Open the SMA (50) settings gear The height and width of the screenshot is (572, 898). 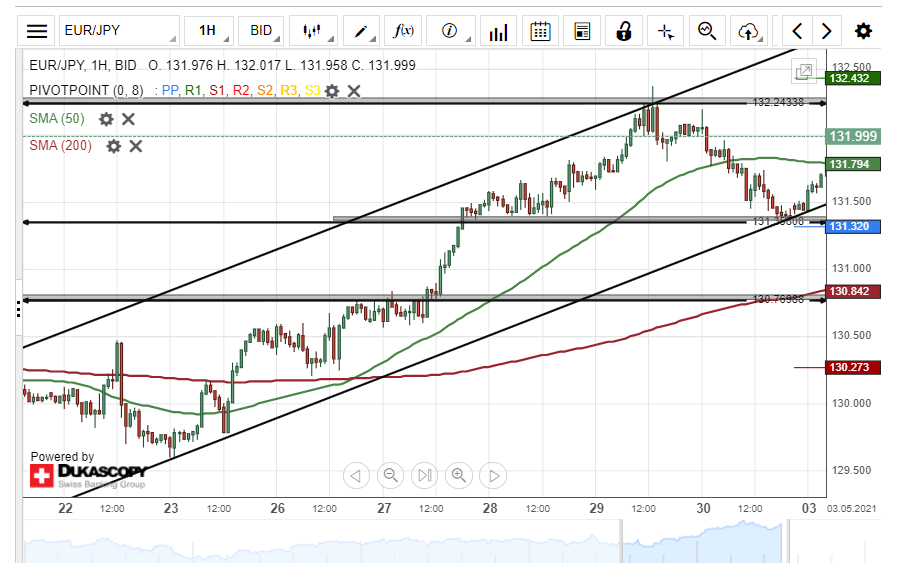pos(106,119)
